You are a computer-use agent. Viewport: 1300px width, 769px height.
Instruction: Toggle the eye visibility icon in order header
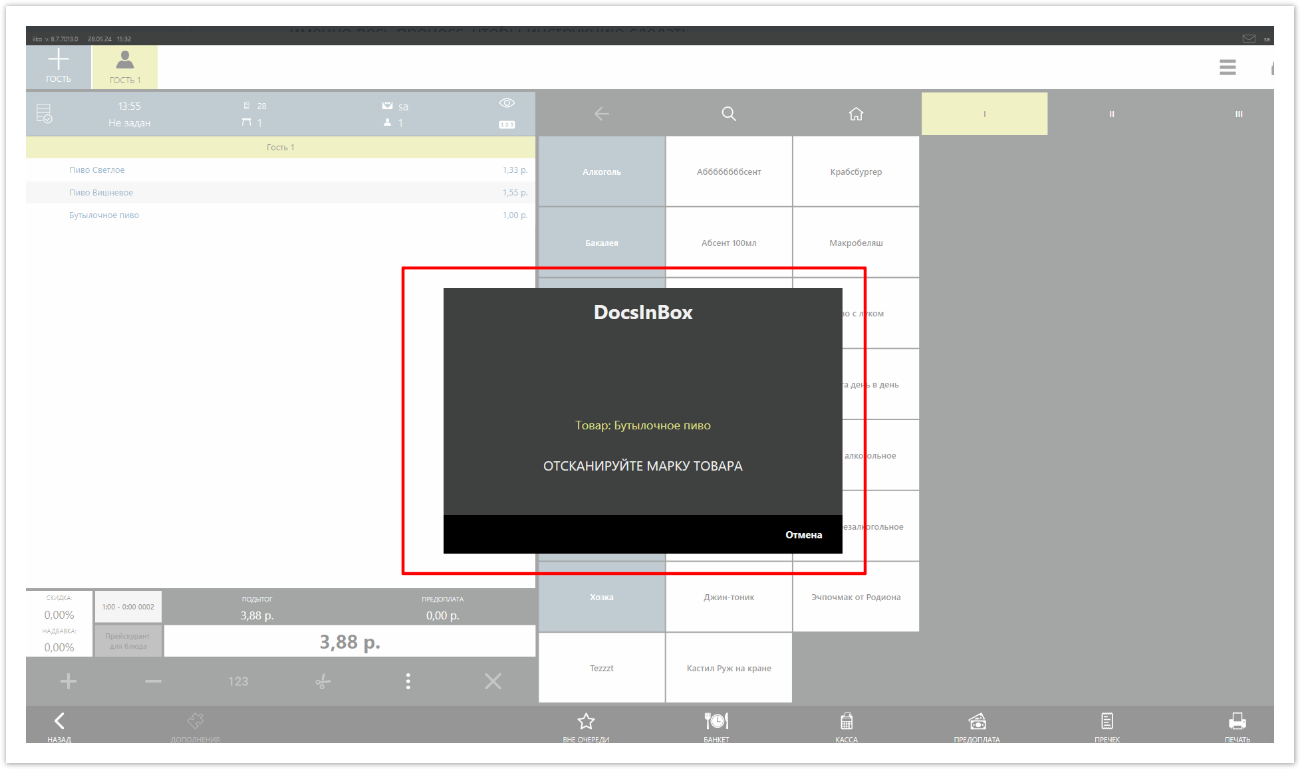(507, 103)
